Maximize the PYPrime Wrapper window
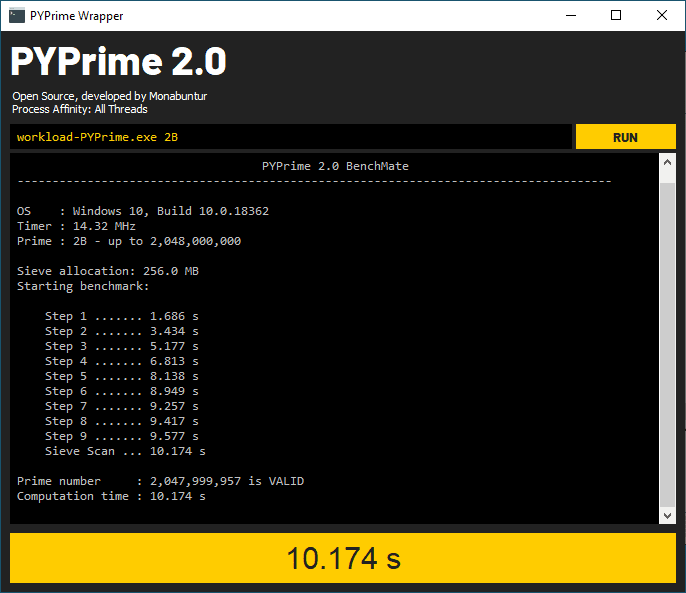686x593 pixels. [616, 16]
